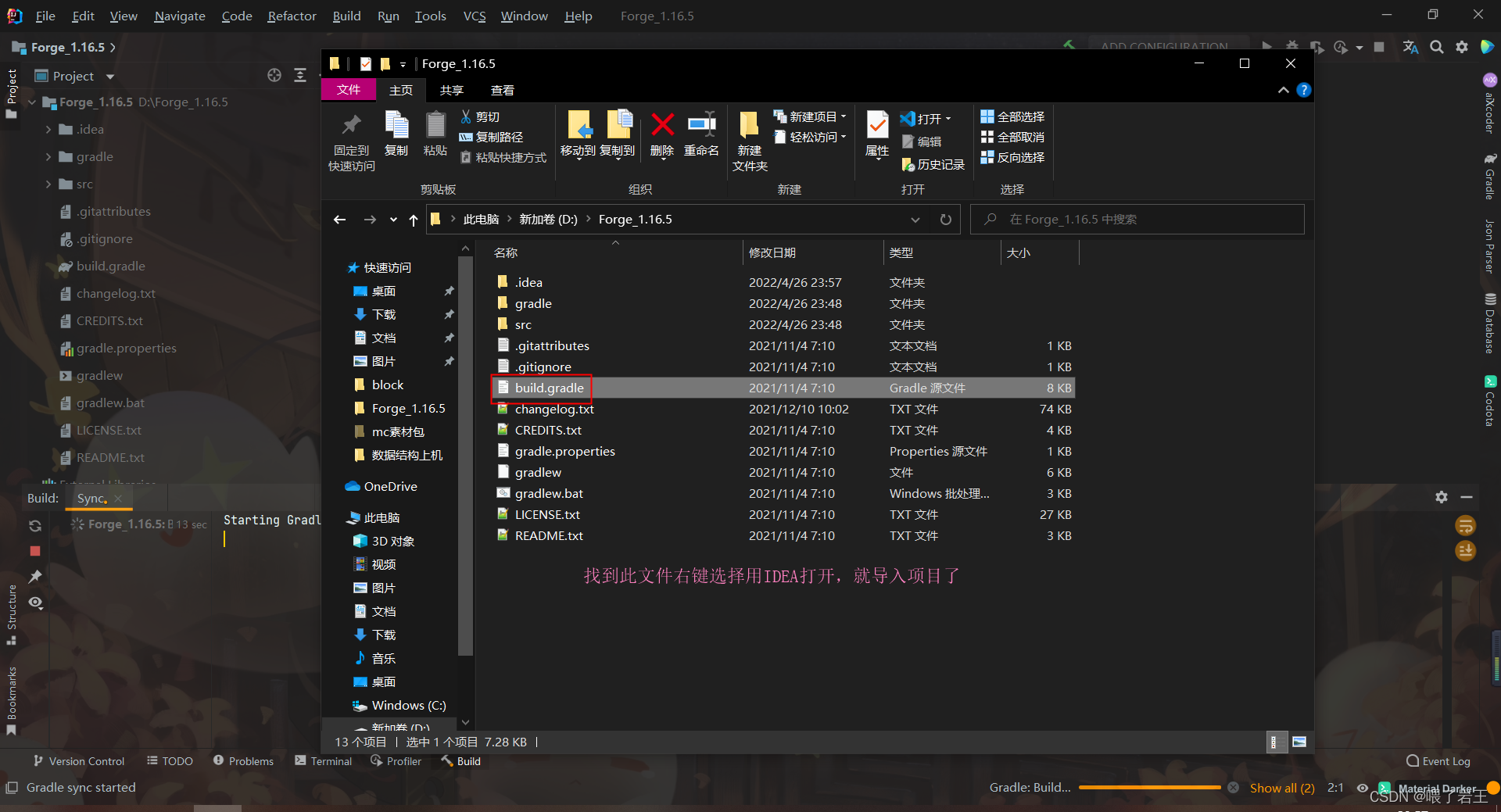Click Add Configuration button
This screenshot has width=1501, height=812.
pyautogui.click(x=1164, y=46)
